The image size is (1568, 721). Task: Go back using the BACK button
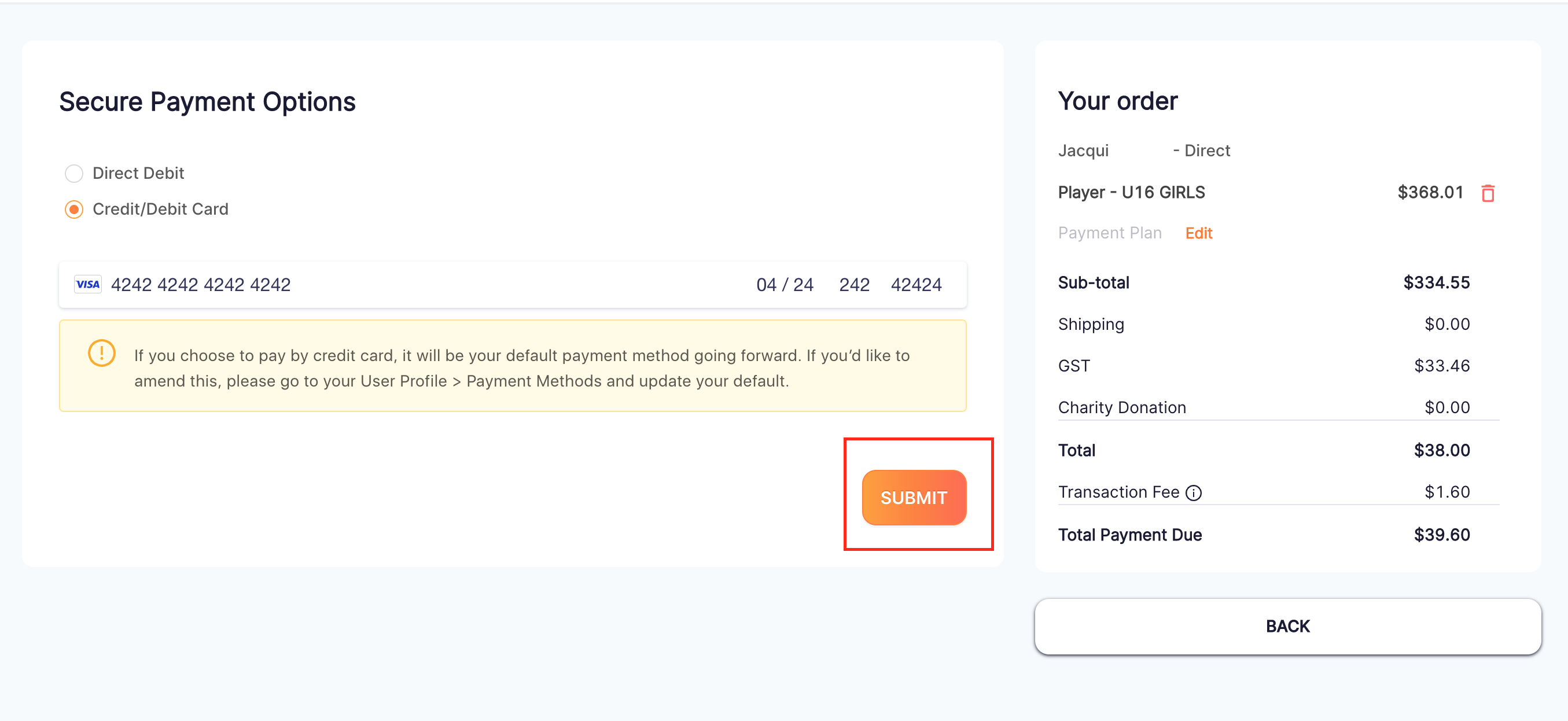(x=1287, y=626)
